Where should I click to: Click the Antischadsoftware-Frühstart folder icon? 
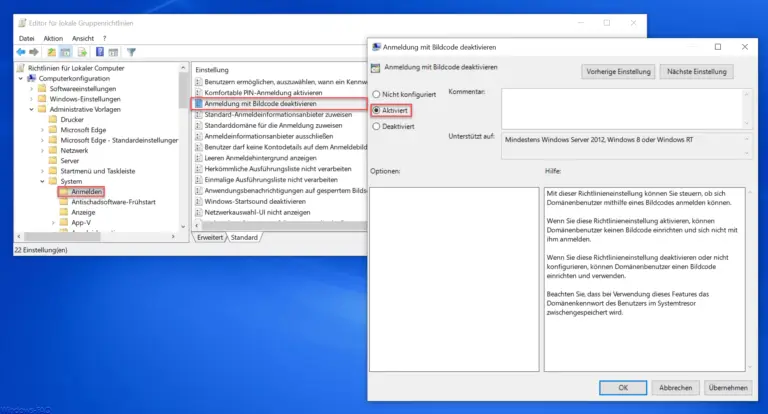pyautogui.click(x=64, y=202)
